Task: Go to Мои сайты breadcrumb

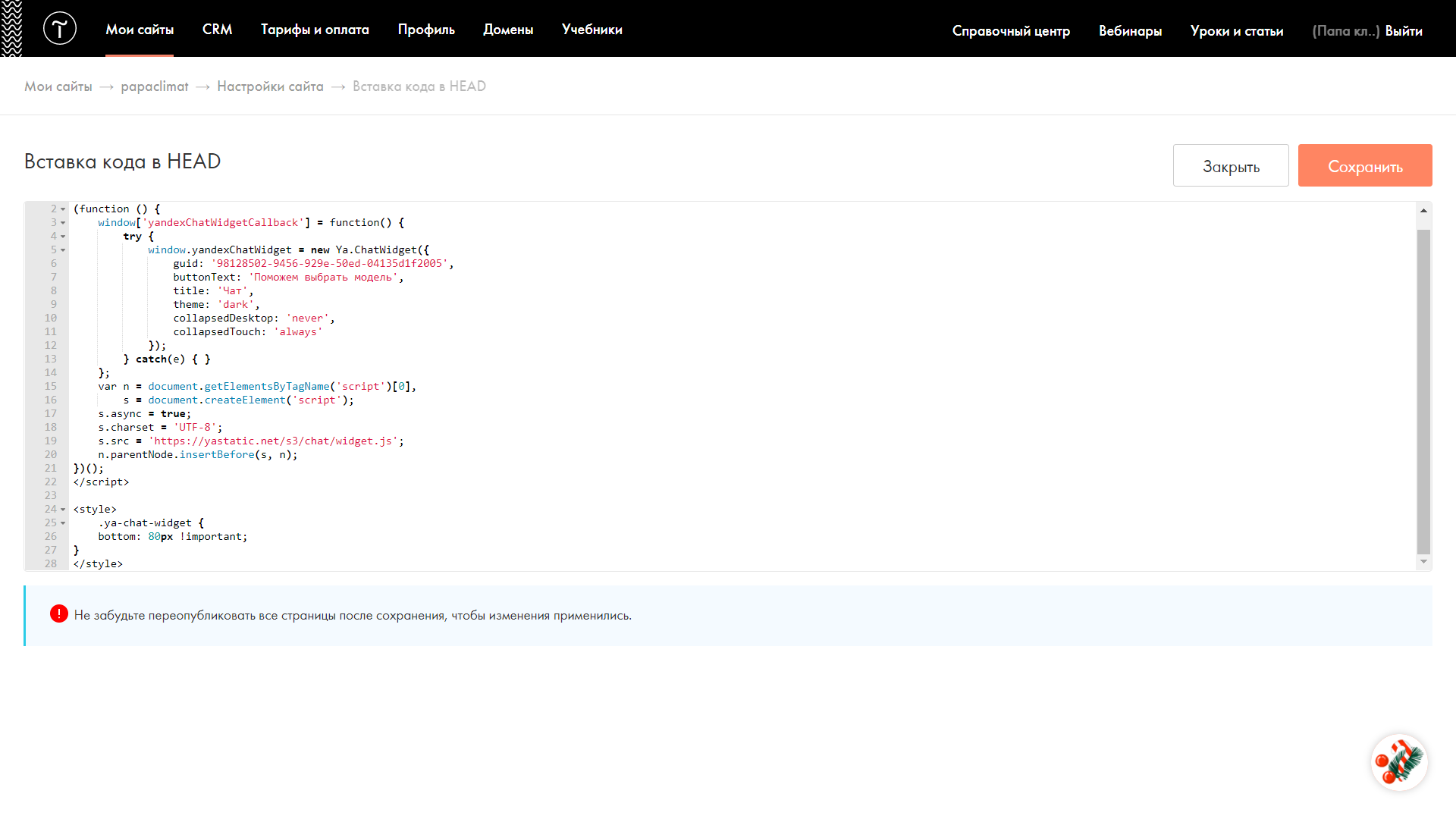Action: (58, 86)
